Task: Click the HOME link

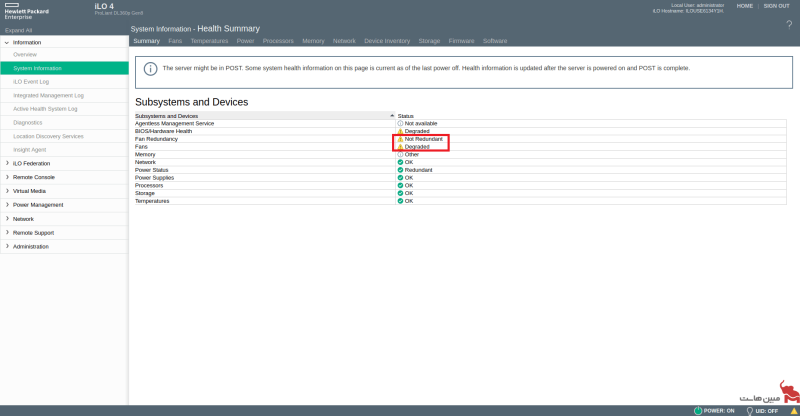Action: (744, 6)
